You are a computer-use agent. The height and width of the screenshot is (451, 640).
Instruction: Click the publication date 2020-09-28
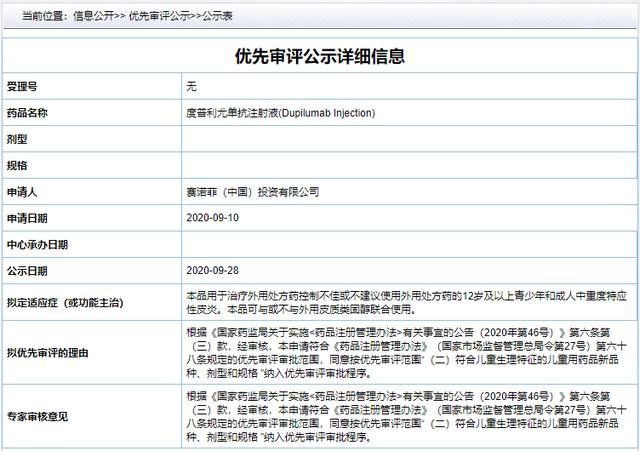(x=211, y=271)
